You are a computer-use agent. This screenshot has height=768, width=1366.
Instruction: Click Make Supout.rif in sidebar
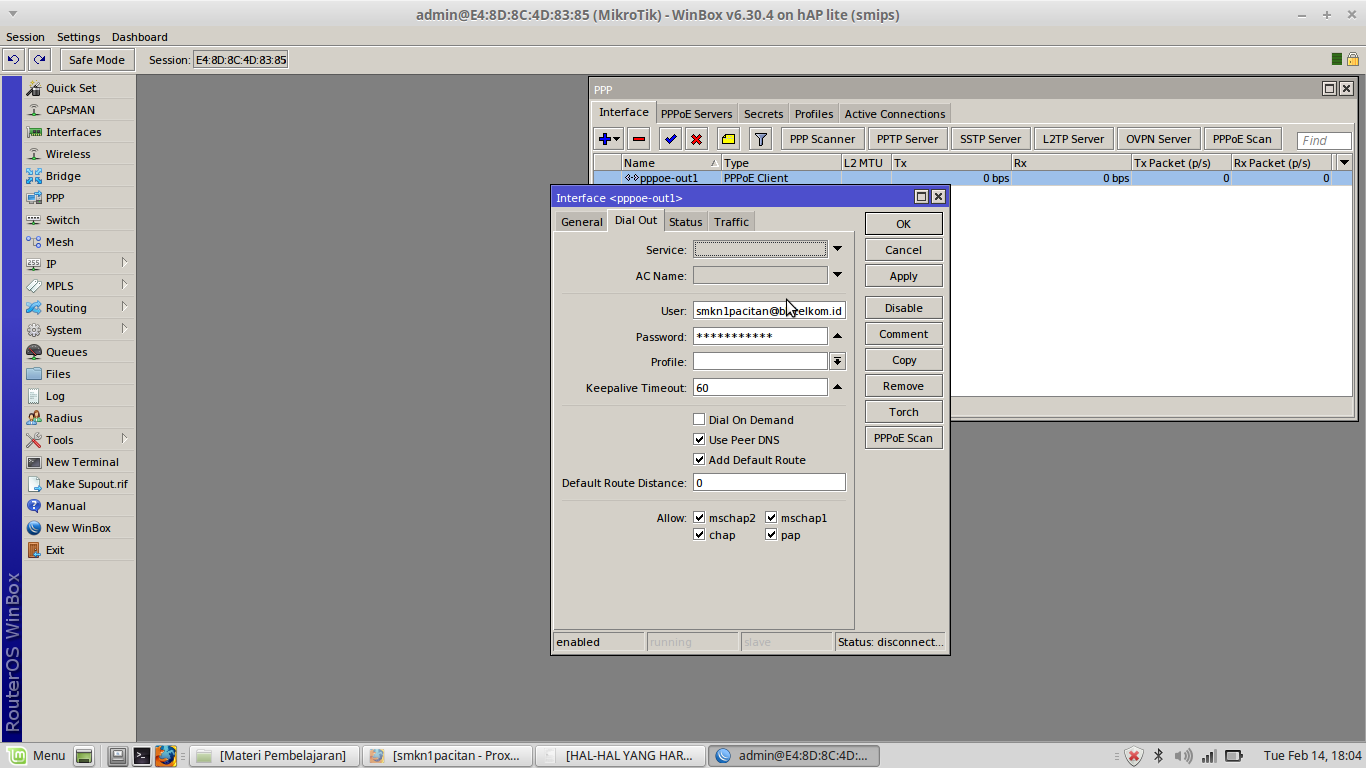86,484
